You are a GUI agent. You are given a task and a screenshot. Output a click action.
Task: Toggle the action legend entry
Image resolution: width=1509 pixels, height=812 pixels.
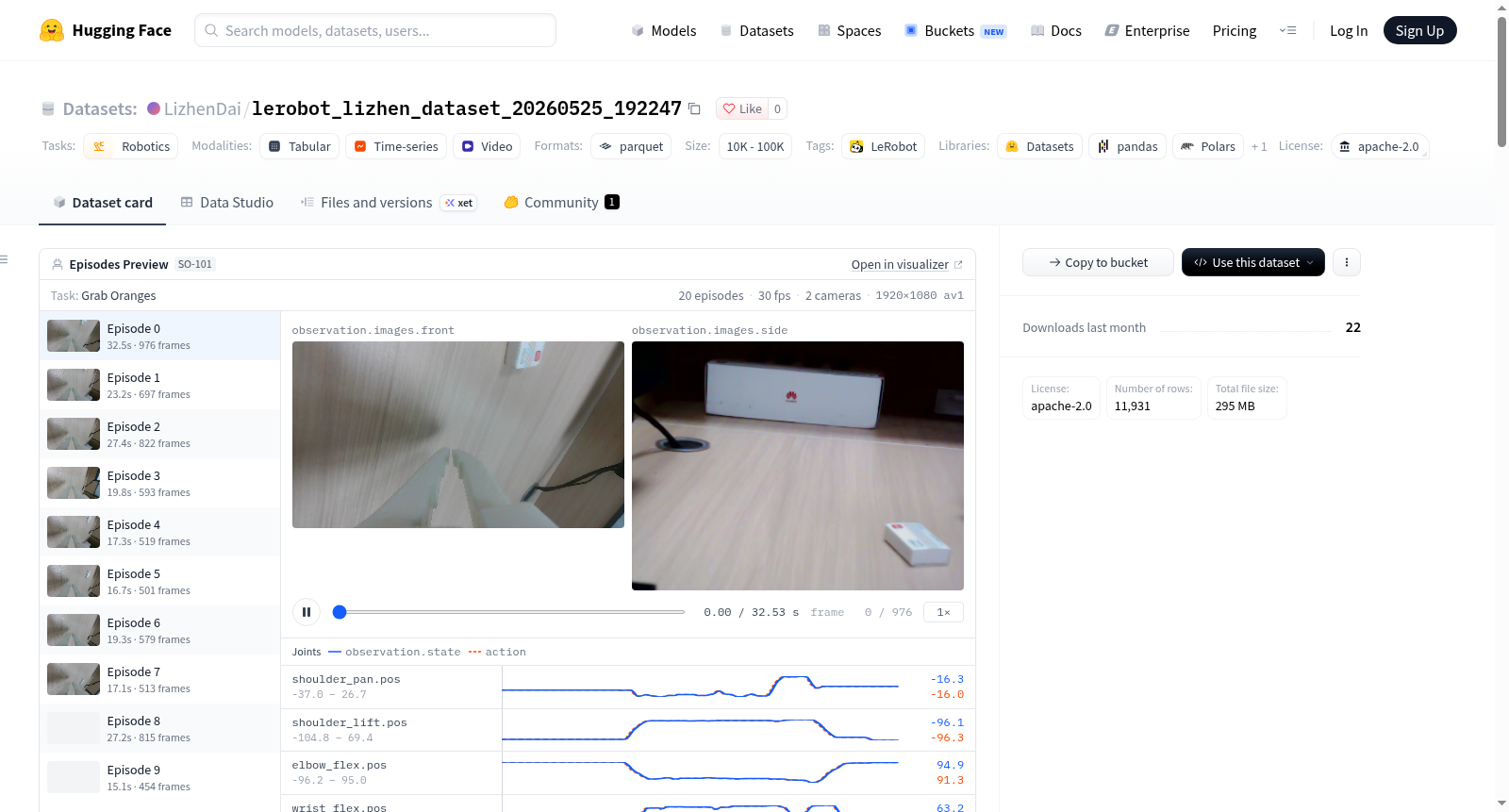click(497, 652)
